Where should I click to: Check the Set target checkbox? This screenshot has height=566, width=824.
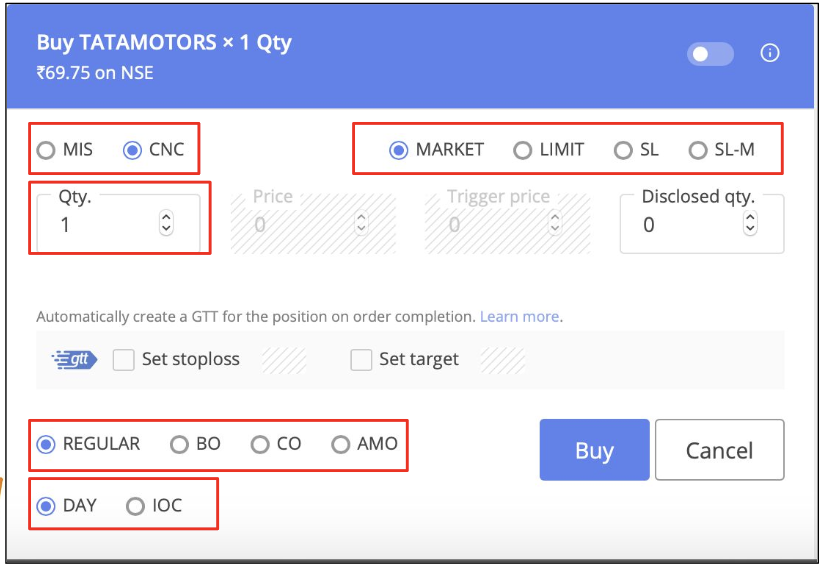coord(361,360)
